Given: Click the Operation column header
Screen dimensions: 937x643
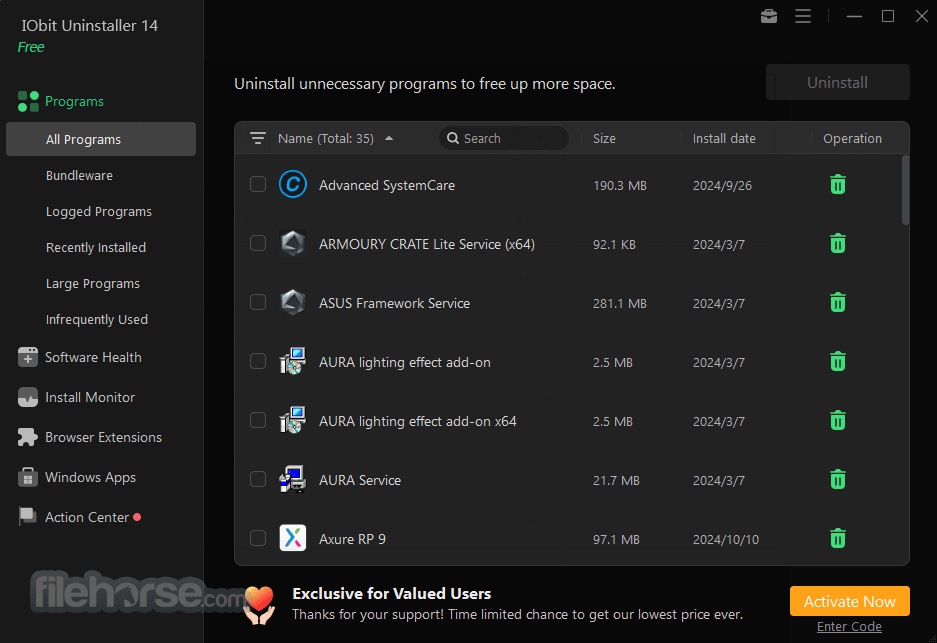Looking at the screenshot, I should click(x=852, y=139).
